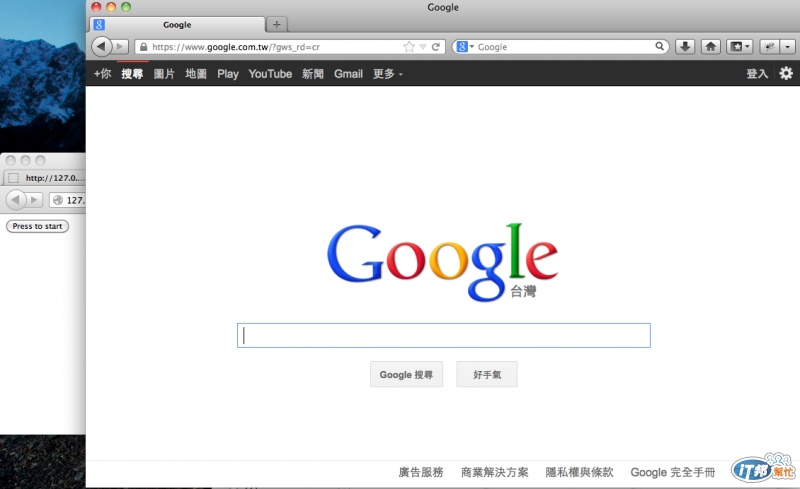Click the address bar URL

(x=236, y=47)
